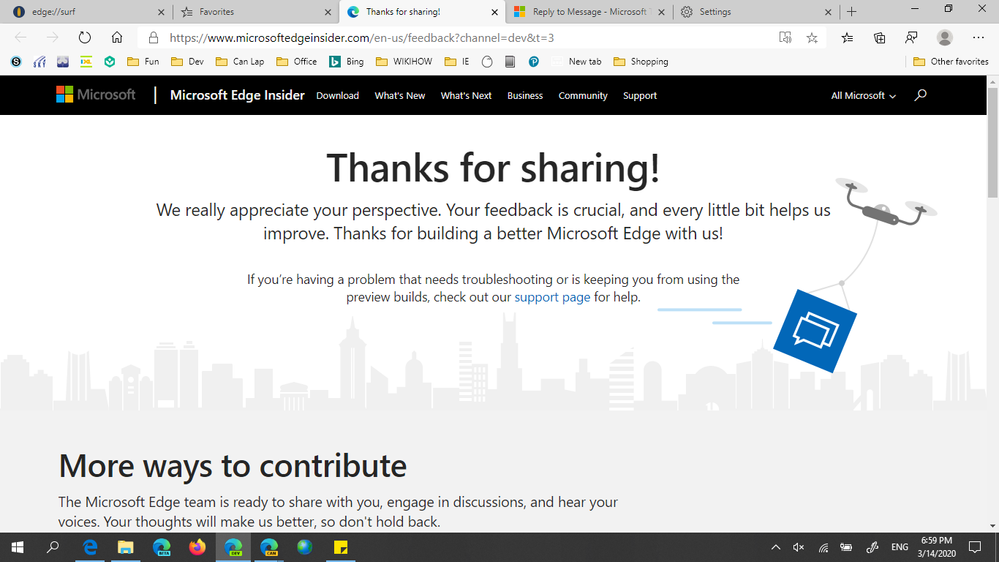Open File Explorer from the taskbar

click(126, 547)
